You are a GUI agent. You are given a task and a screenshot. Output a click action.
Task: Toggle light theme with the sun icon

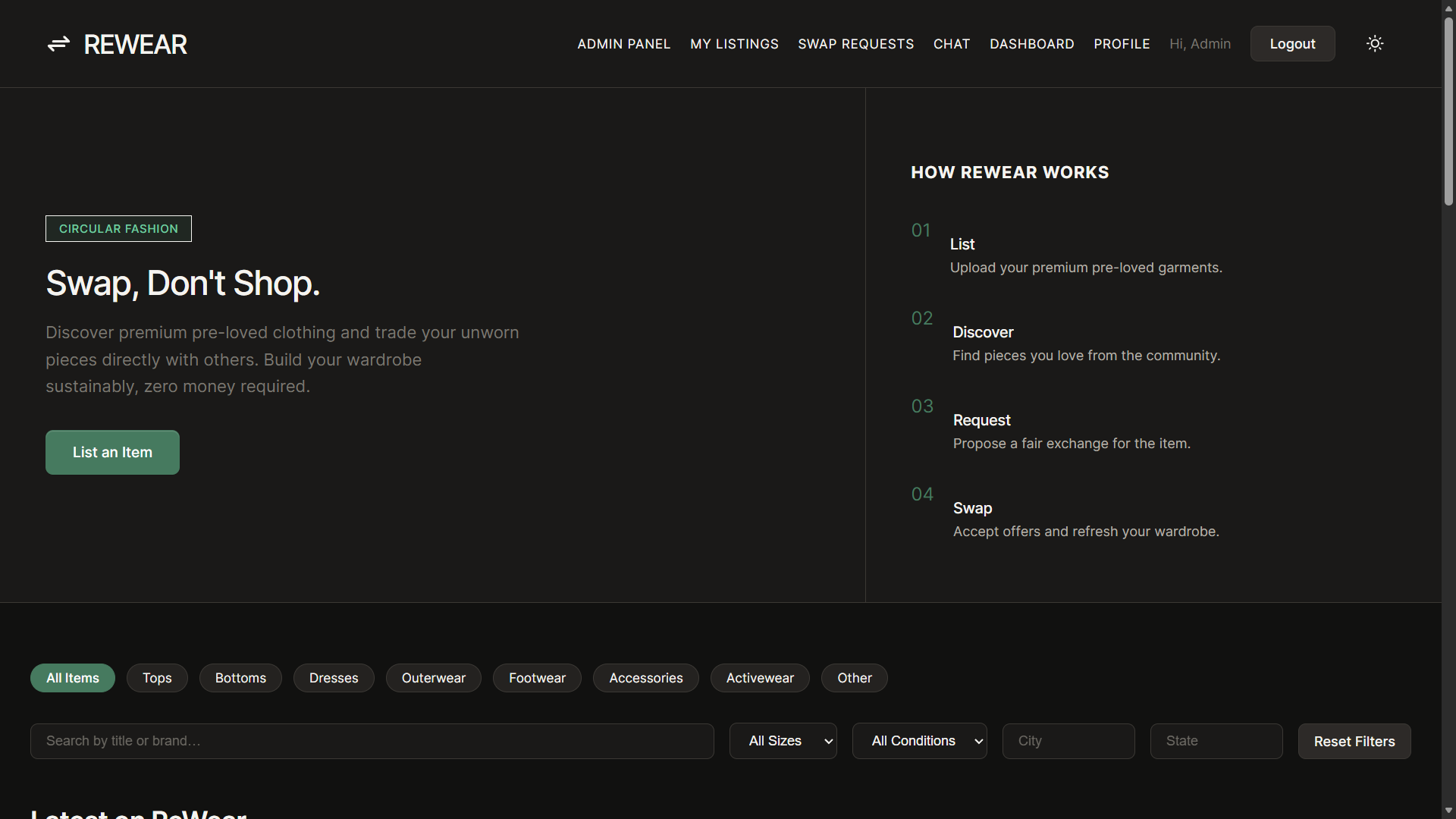click(1375, 44)
